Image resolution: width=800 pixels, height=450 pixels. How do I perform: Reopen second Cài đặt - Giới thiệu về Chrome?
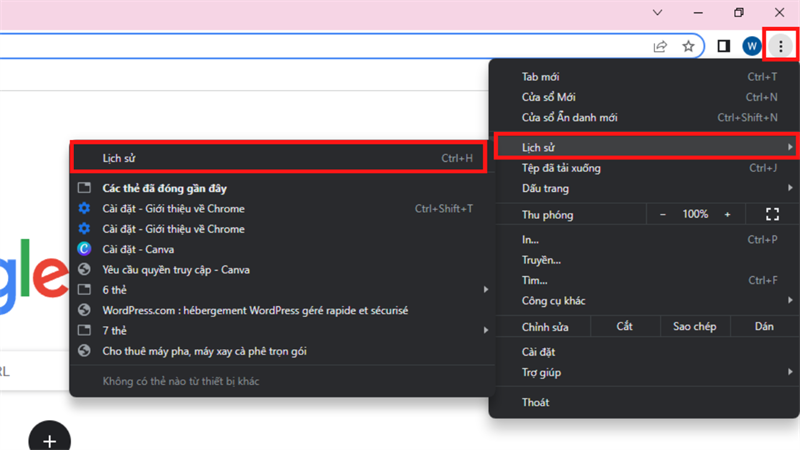click(x=283, y=229)
